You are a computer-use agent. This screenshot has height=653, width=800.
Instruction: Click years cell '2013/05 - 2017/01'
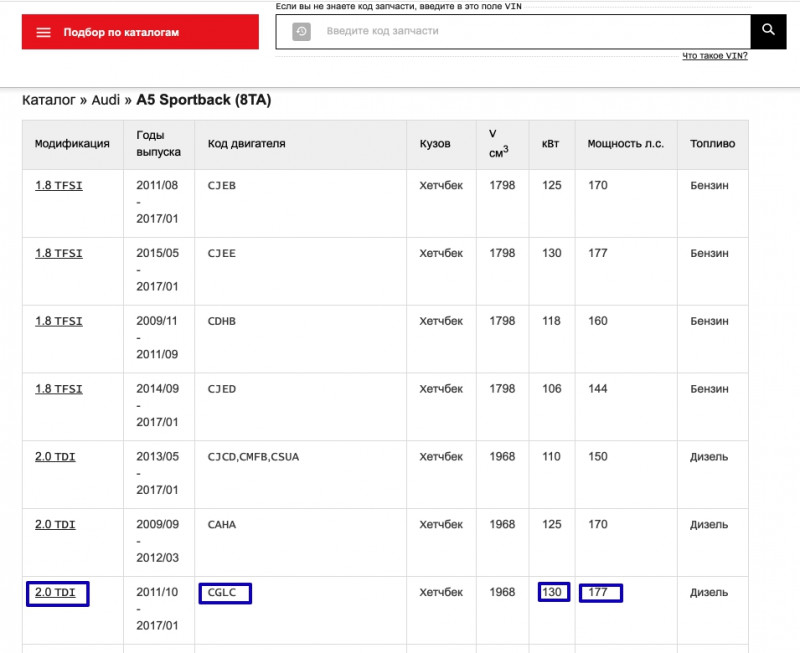[x=157, y=473]
